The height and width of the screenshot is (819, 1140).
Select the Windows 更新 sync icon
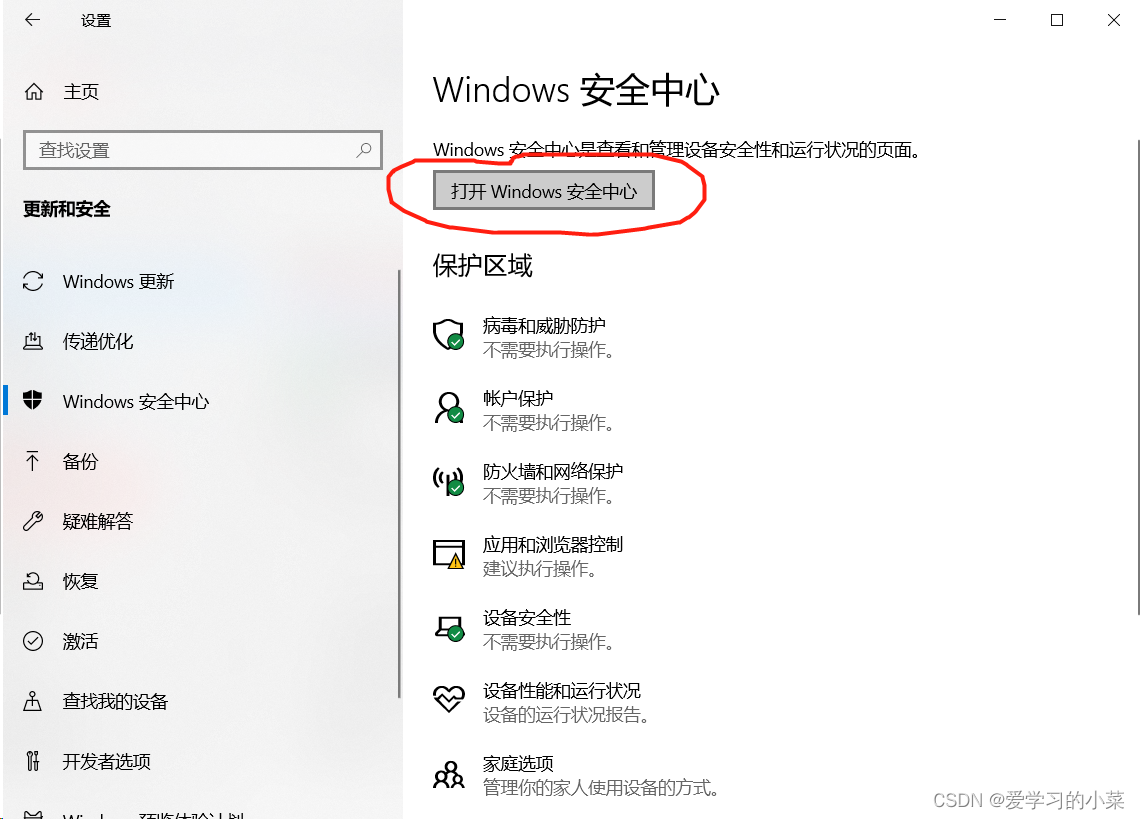33,281
